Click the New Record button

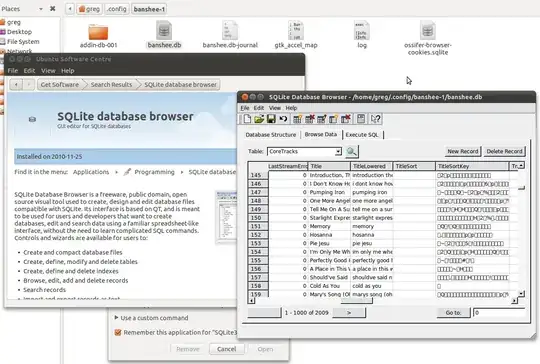coord(463,151)
